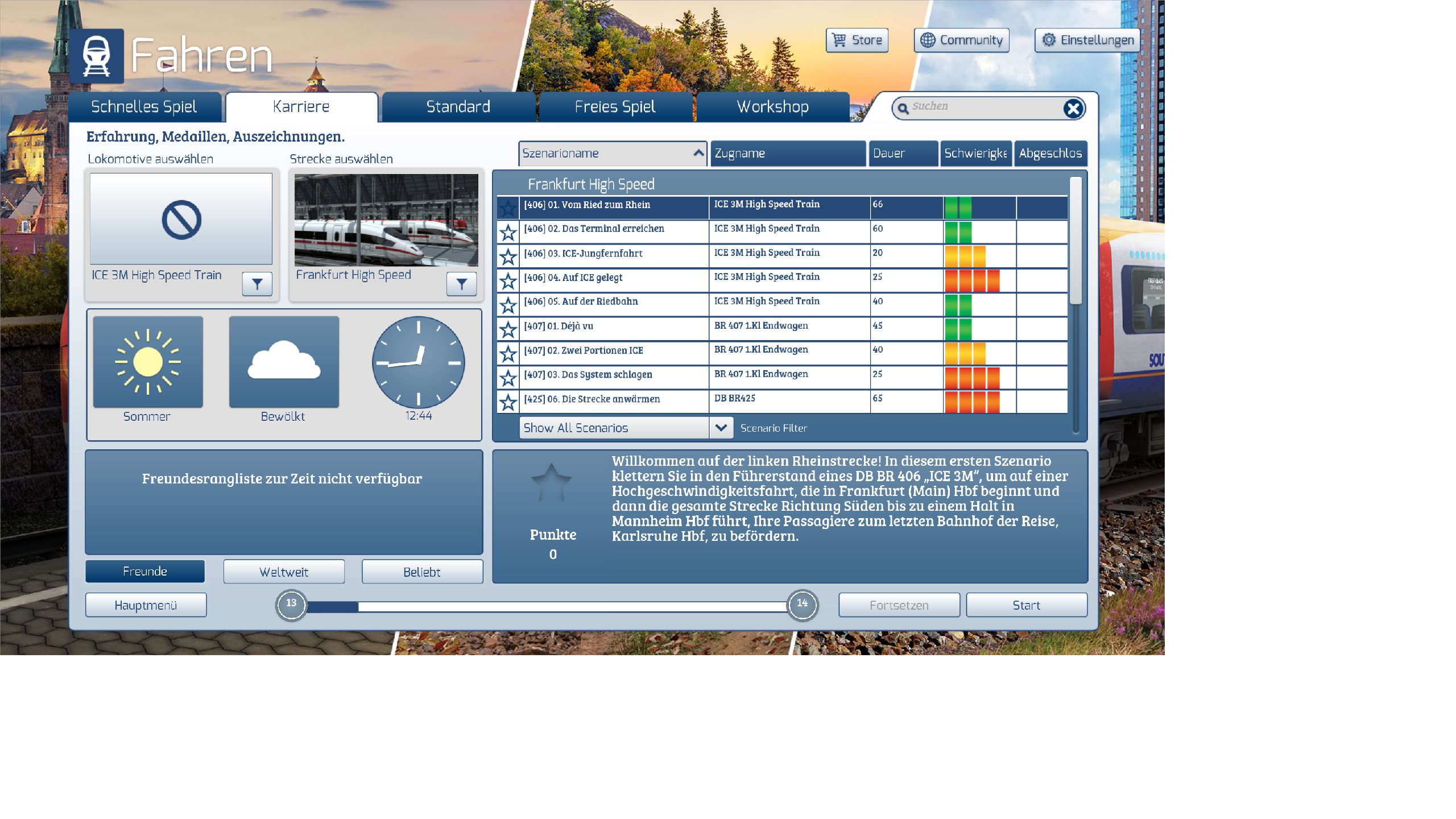Favorite the Das Terminal erreichen scenario star
This screenshot has height=819, width=1456.
508,232
